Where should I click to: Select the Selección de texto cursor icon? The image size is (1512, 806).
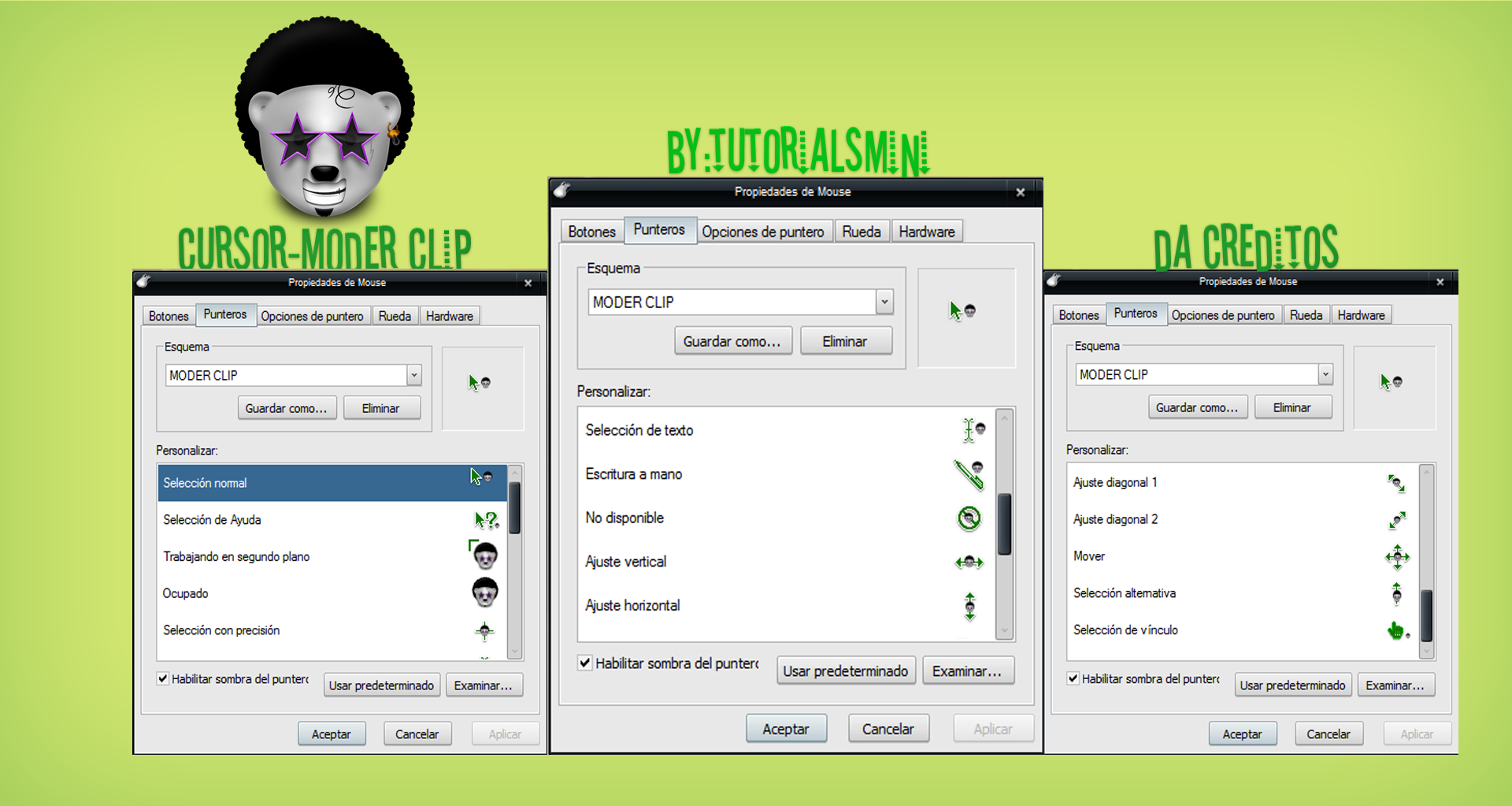974,430
